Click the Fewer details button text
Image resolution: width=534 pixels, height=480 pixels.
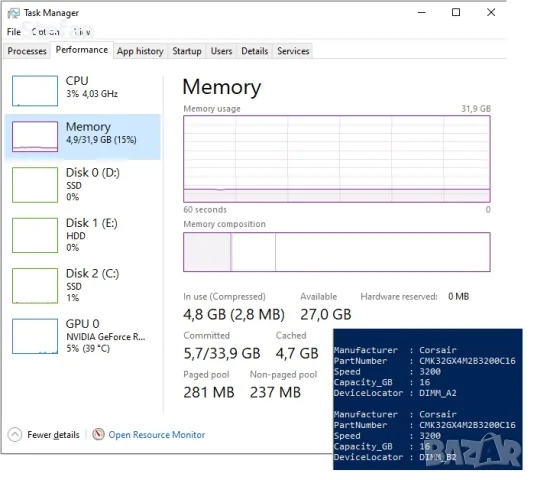[53, 435]
